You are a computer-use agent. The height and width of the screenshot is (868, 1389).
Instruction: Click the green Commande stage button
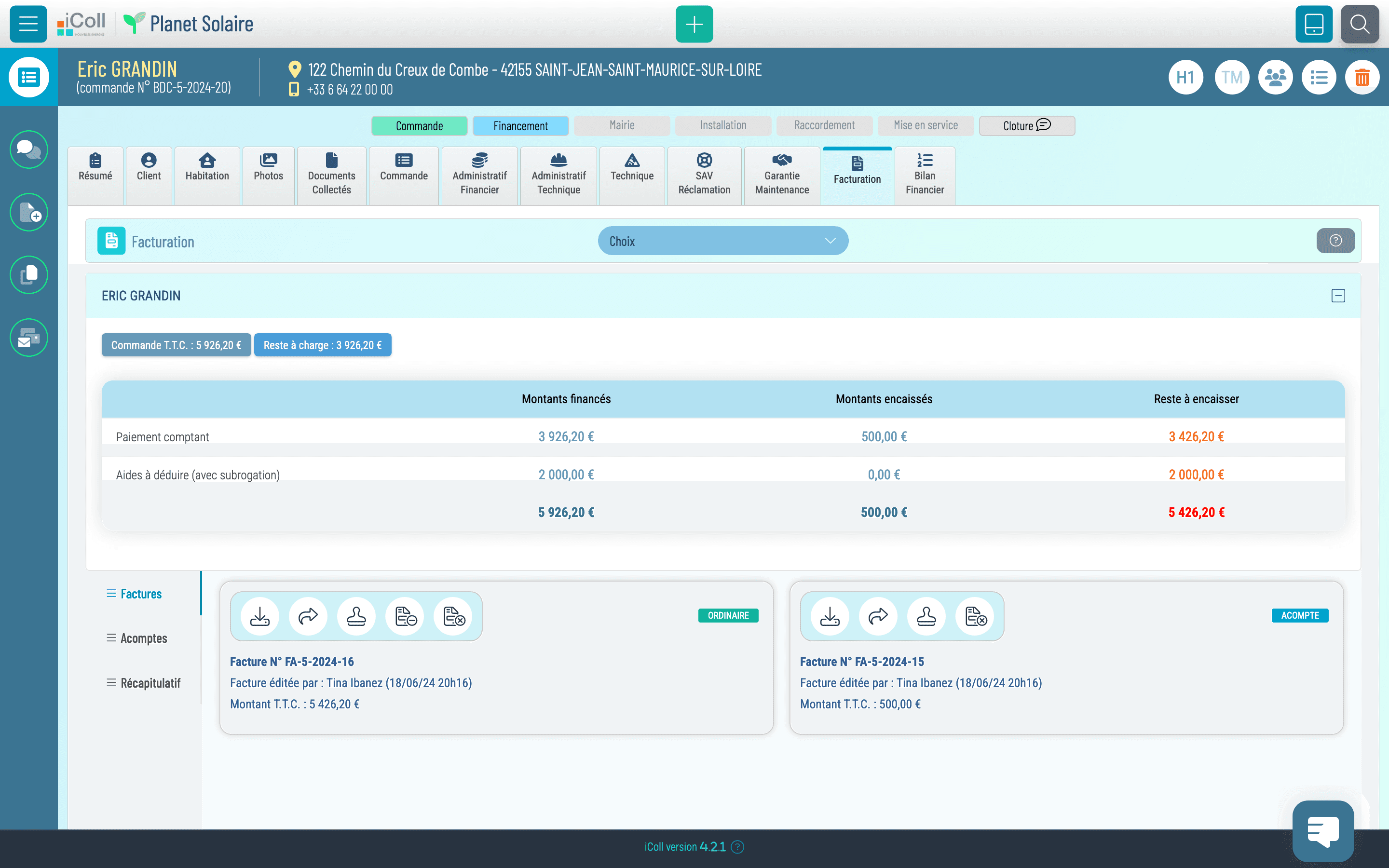[419, 126]
